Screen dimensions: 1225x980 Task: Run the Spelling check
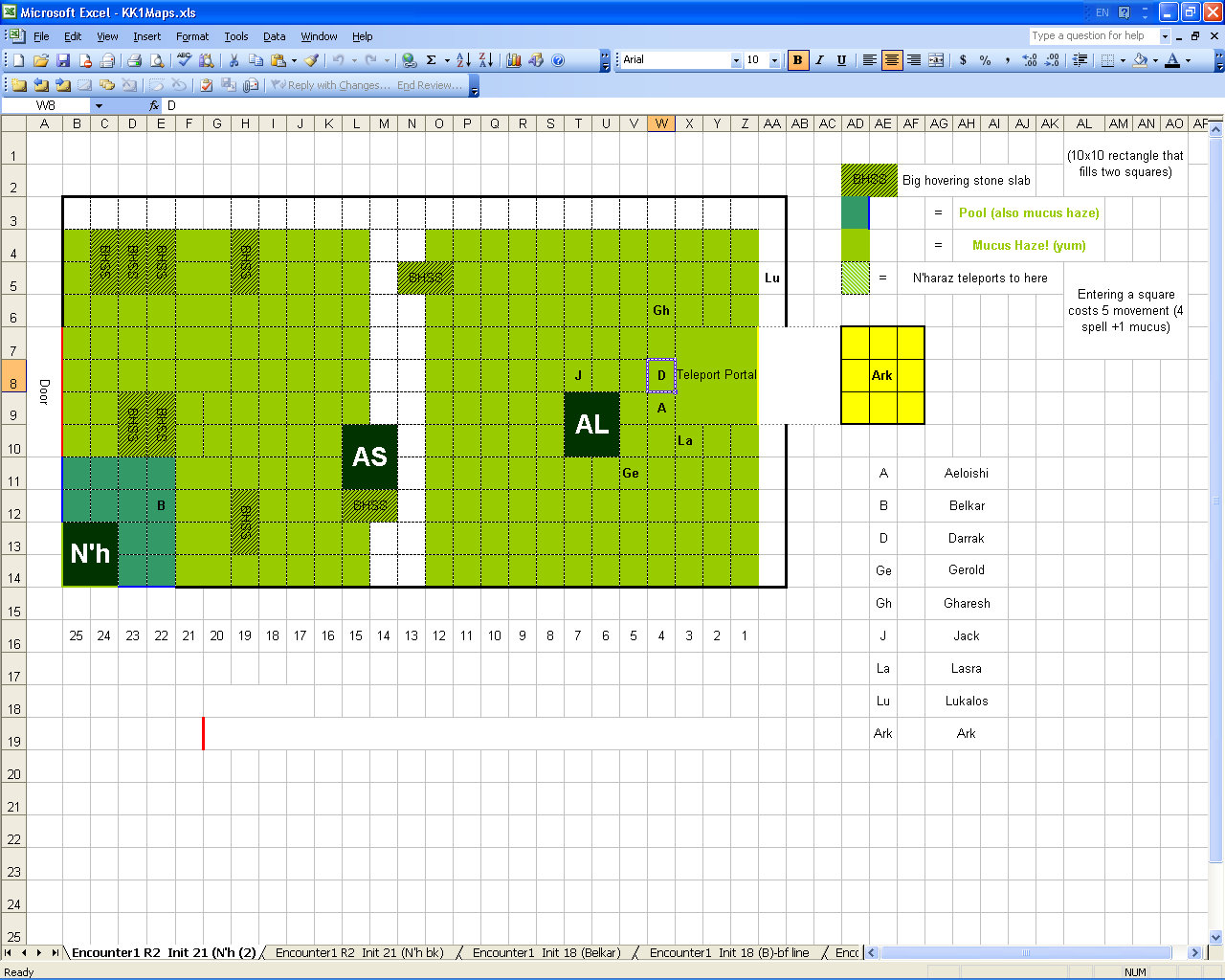pyautogui.click(x=184, y=60)
